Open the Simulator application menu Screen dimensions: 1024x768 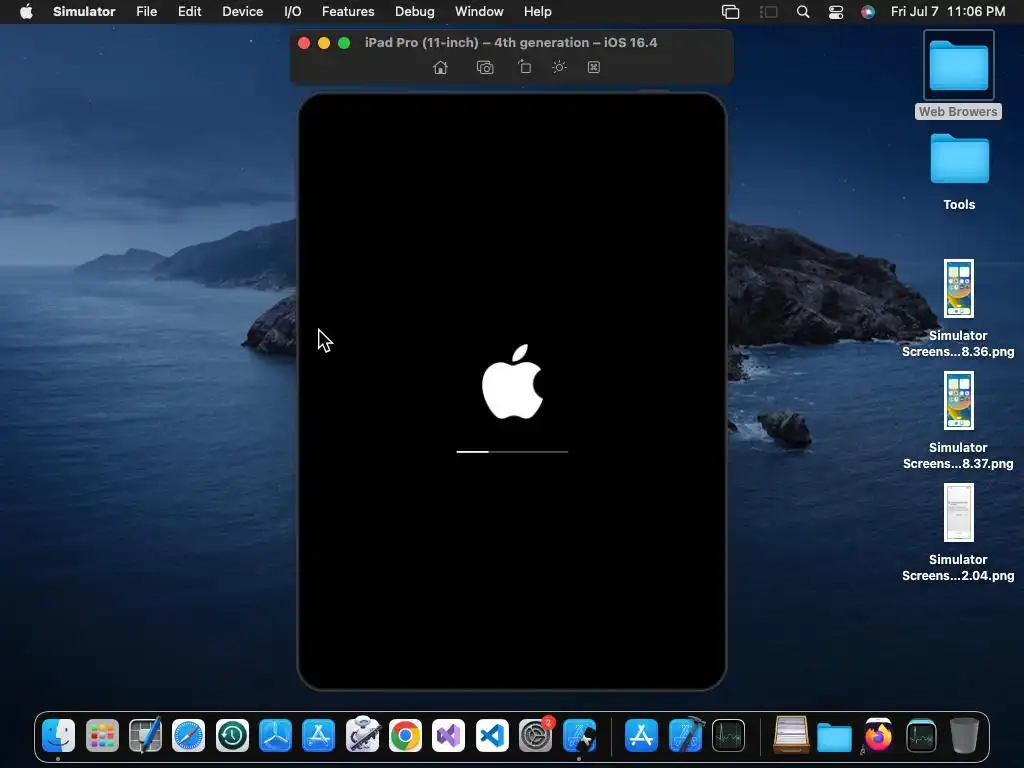(x=84, y=12)
